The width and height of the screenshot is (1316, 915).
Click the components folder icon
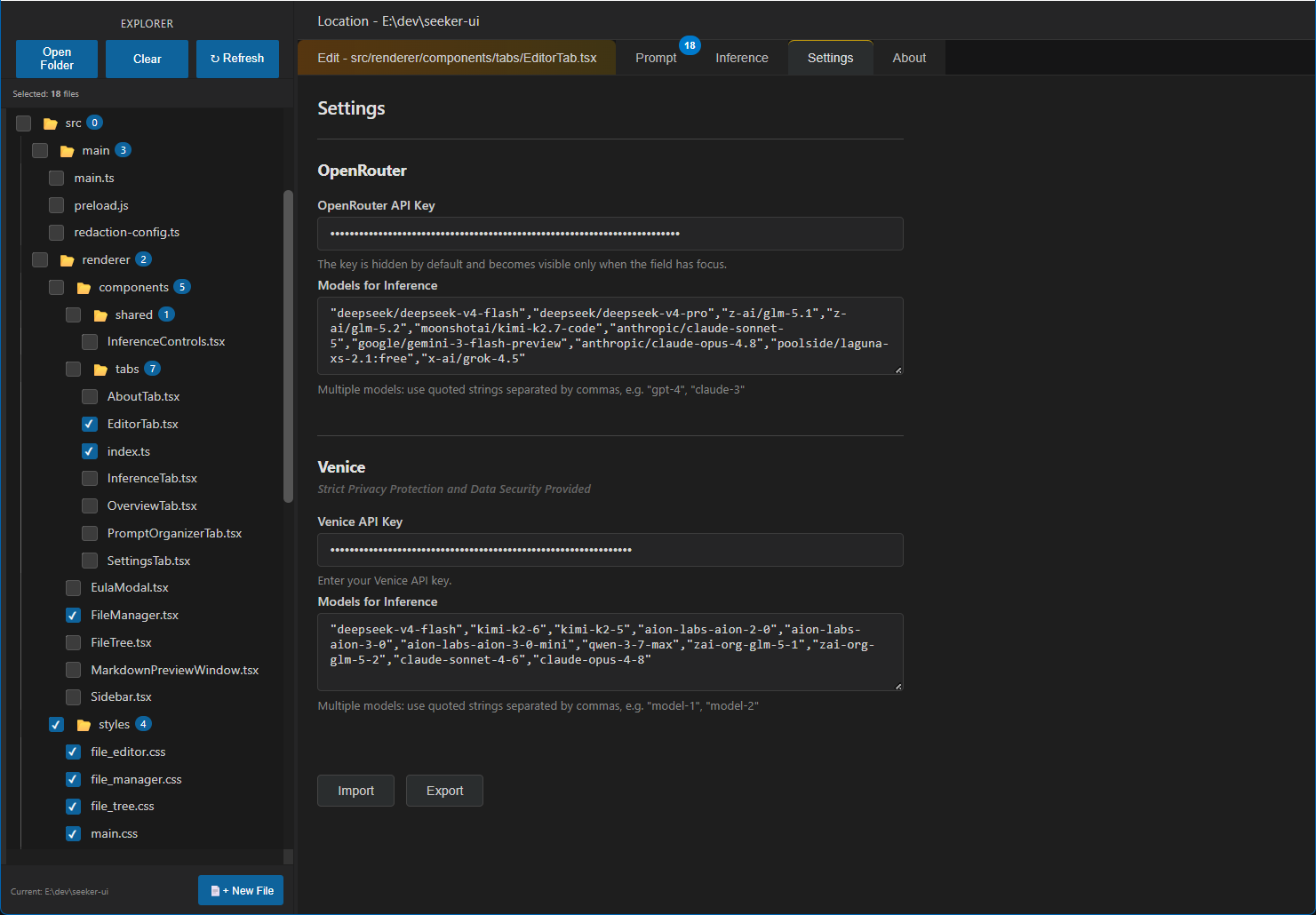point(84,288)
